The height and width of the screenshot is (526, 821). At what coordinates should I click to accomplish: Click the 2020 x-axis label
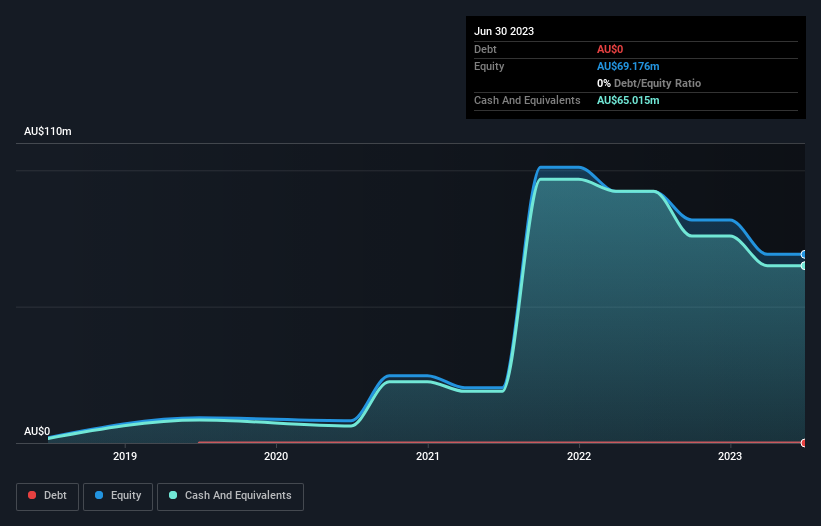click(x=276, y=456)
